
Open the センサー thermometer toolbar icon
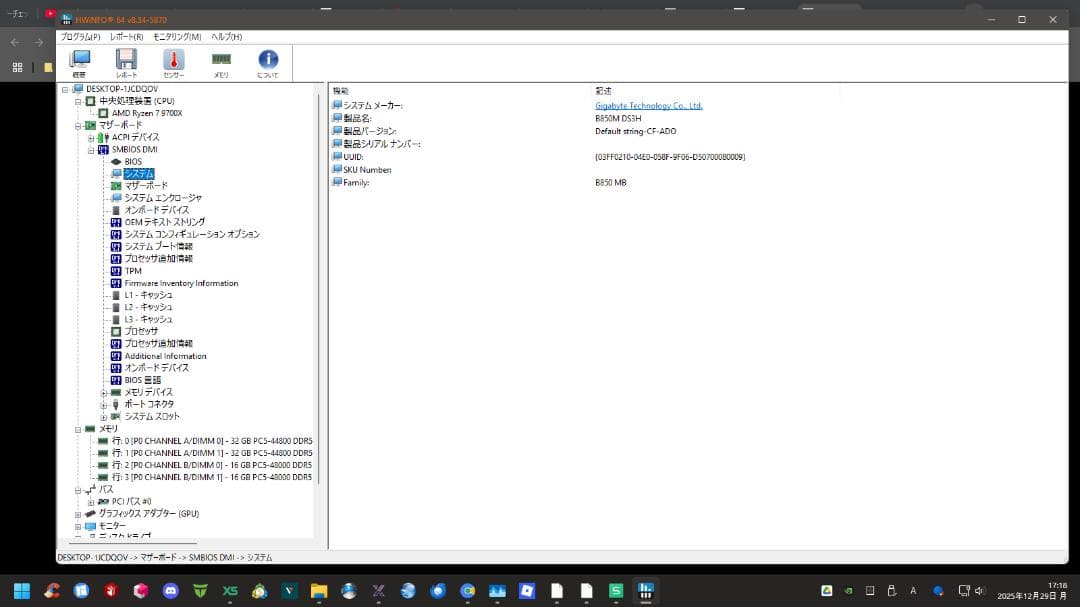pos(174,61)
